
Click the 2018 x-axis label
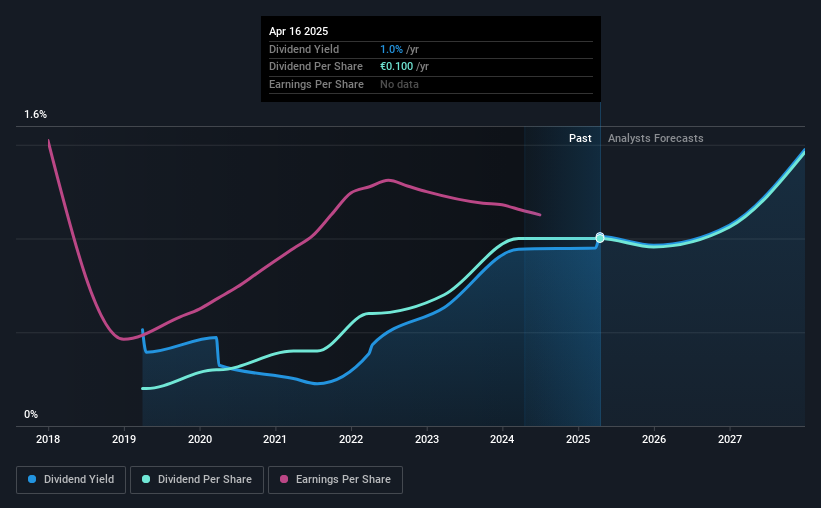(48, 439)
